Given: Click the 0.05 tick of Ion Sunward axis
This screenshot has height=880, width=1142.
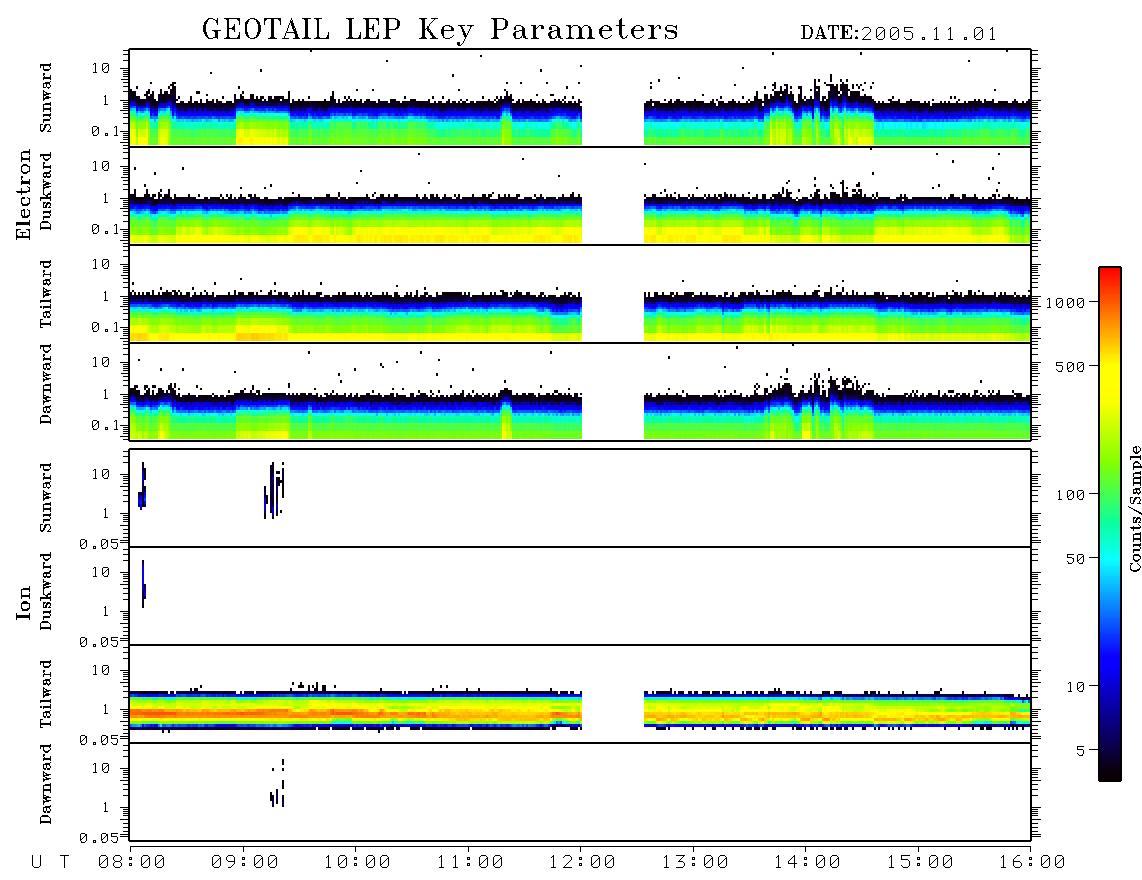Looking at the screenshot, I should (x=99, y=543).
